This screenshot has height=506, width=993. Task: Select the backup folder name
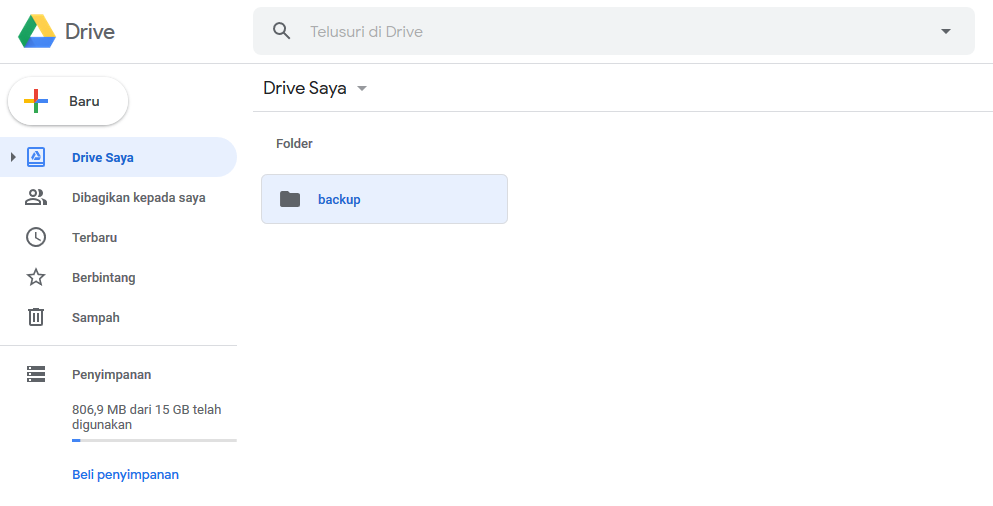(x=339, y=199)
